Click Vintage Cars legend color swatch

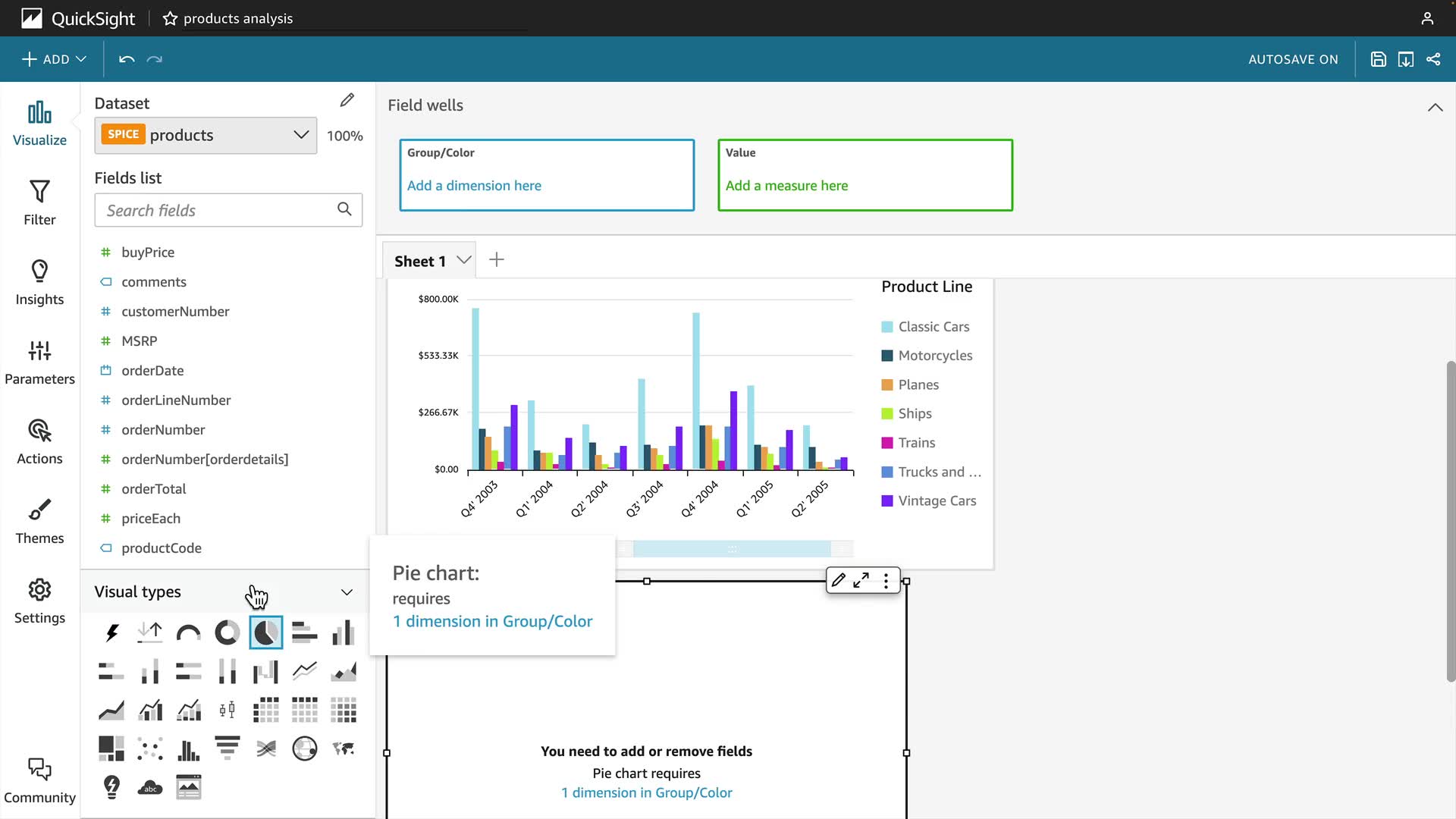[887, 500]
